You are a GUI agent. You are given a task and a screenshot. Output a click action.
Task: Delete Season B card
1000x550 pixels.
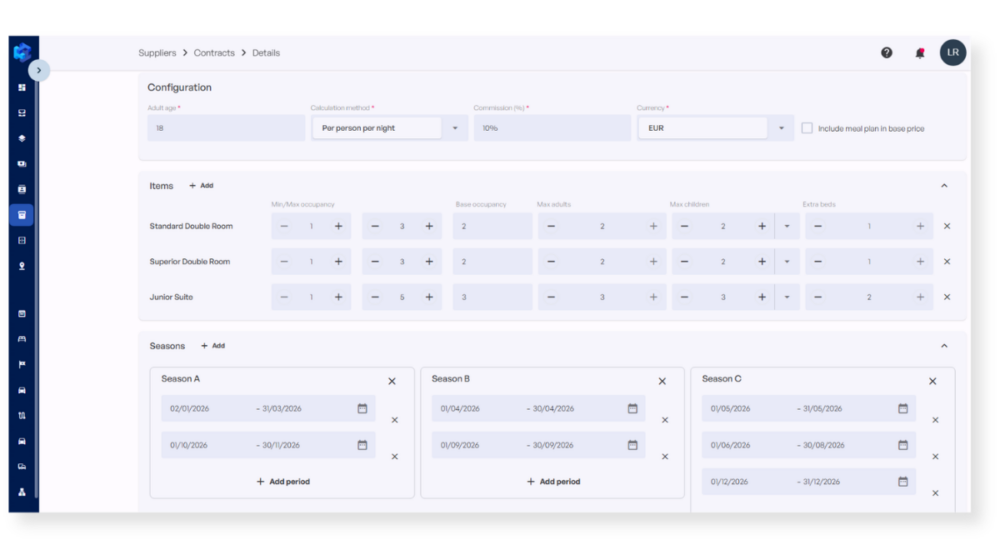point(662,381)
